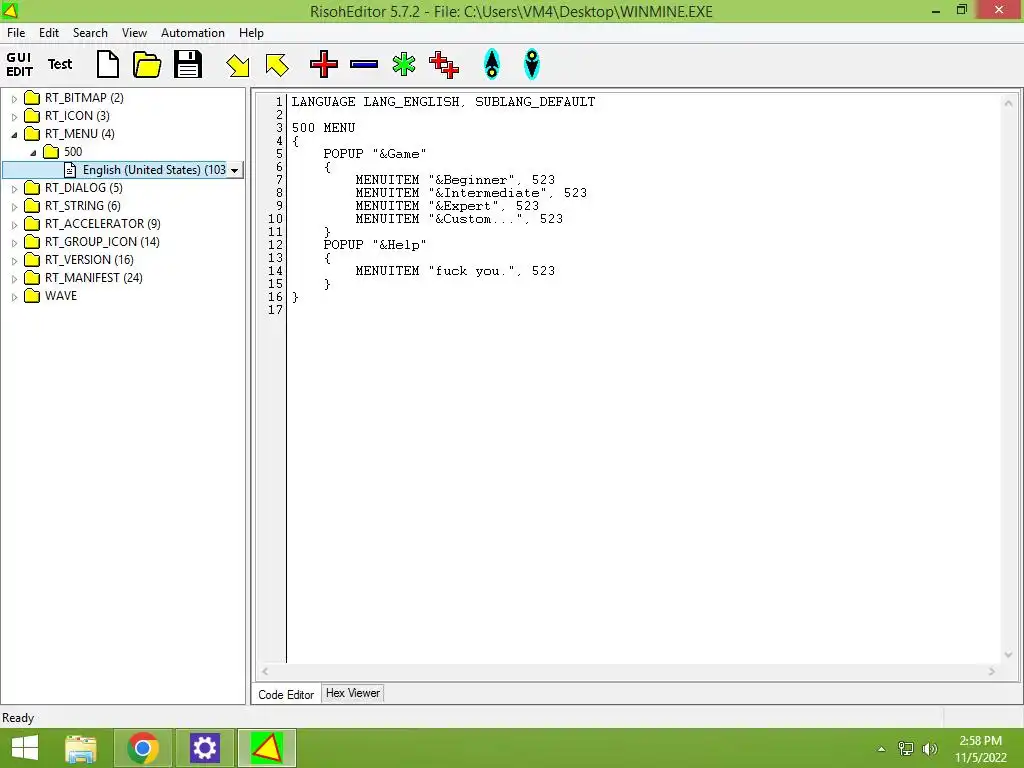Viewport: 1024px width, 768px height.
Task: Click the horizontal scrollbar right arrow in editor
Action: [x=991, y=671]
